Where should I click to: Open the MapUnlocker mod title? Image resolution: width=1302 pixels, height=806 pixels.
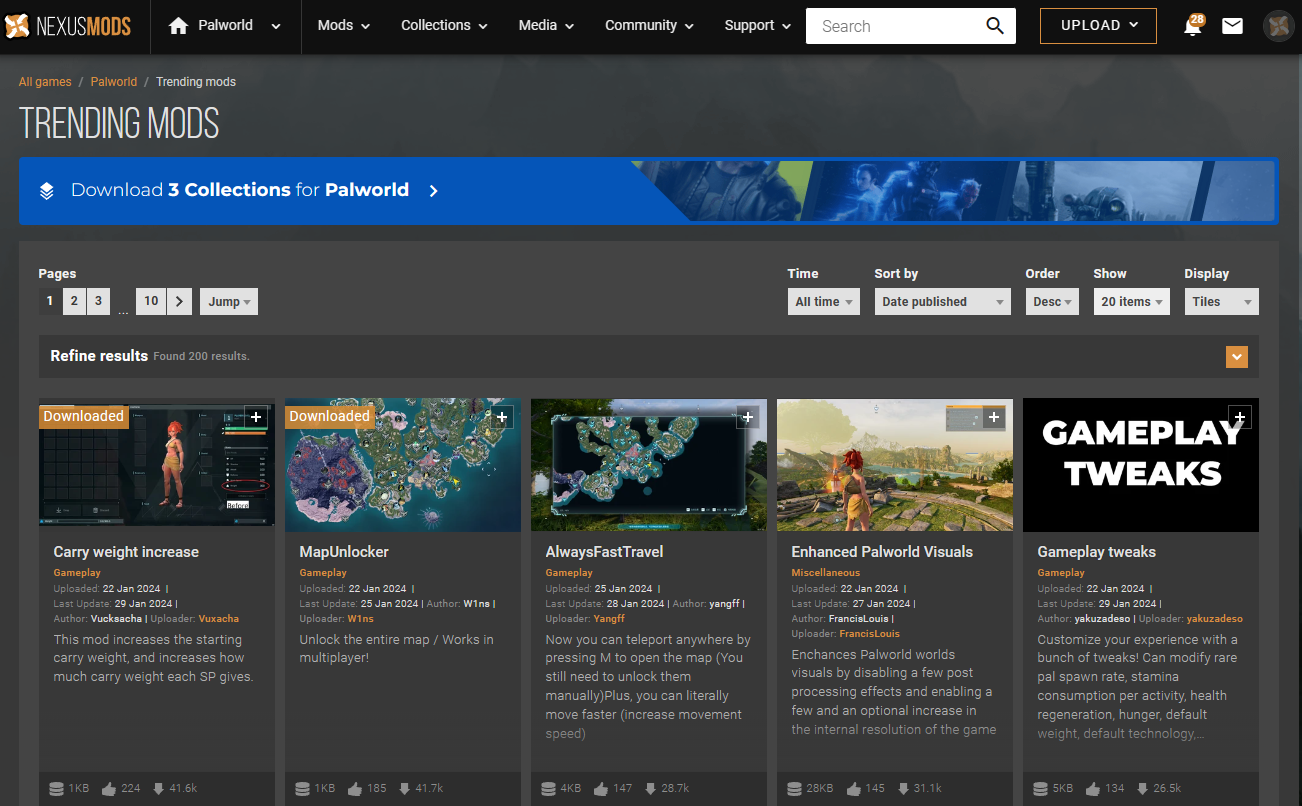point(344,552)
